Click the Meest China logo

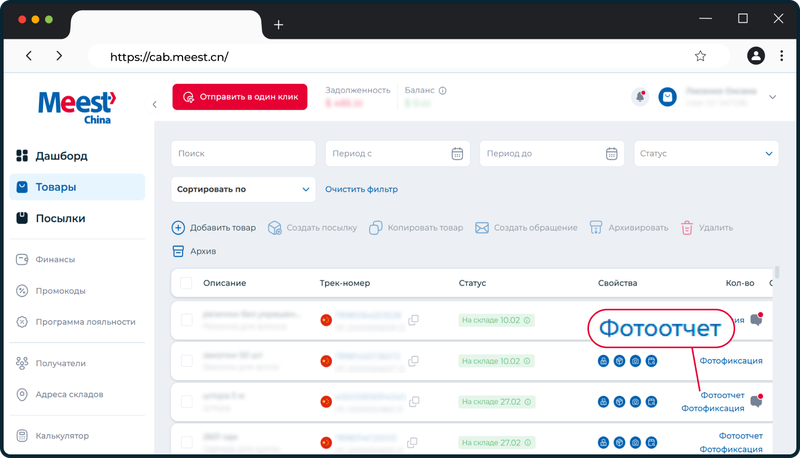[x=77, y=107]
